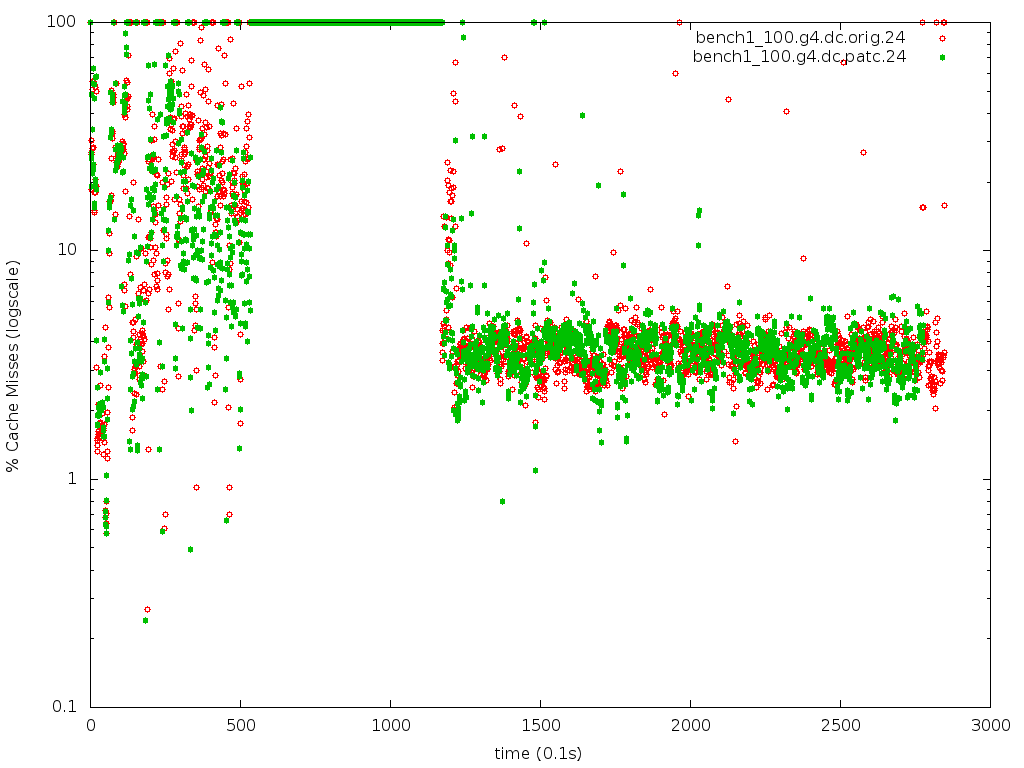Viewport: 1024px width, 768px height.
Task: Click the 1500 tick label on x-axis
Action: (540, 726)
